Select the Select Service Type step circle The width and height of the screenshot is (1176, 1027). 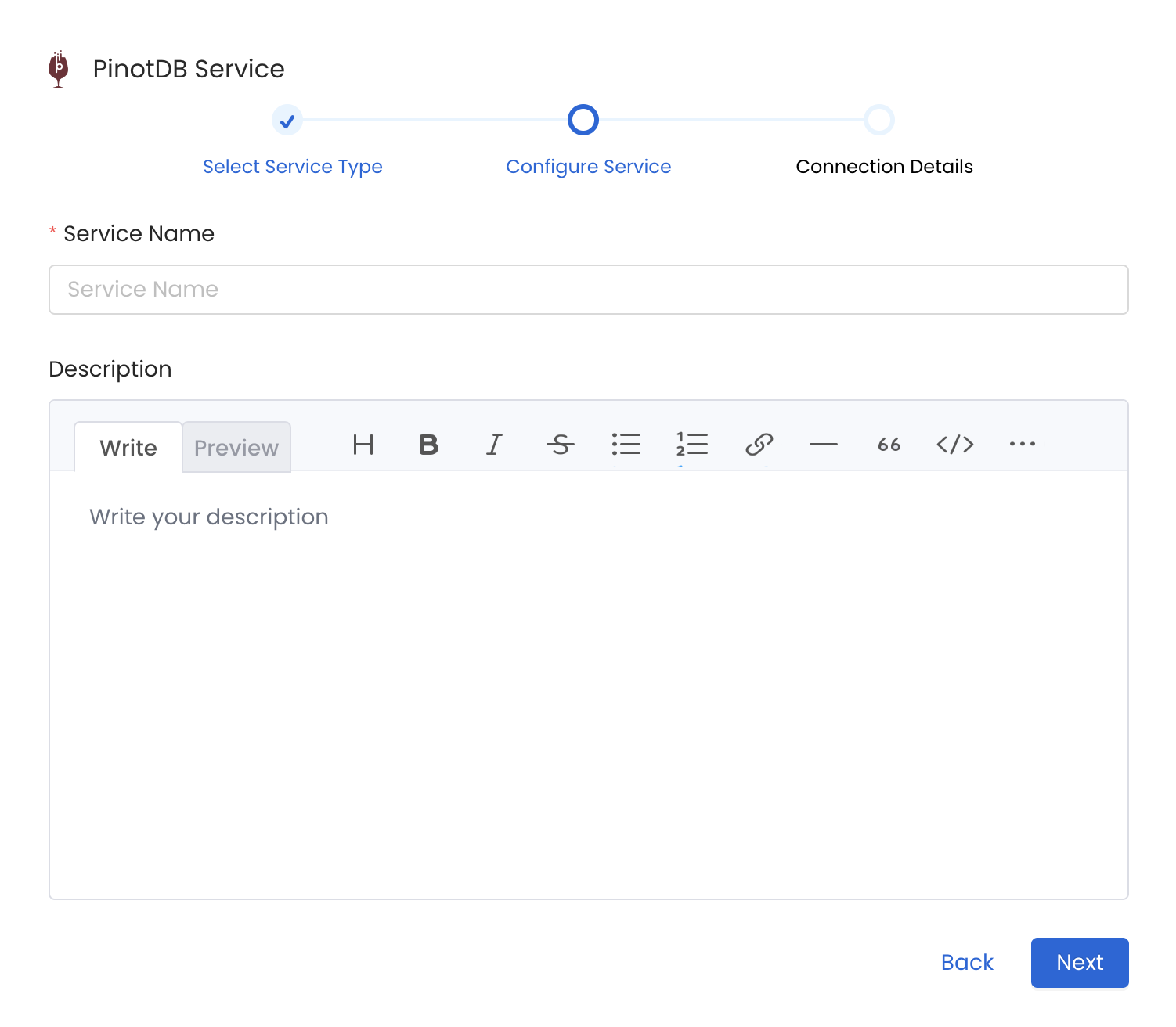(x=287, y=120)
